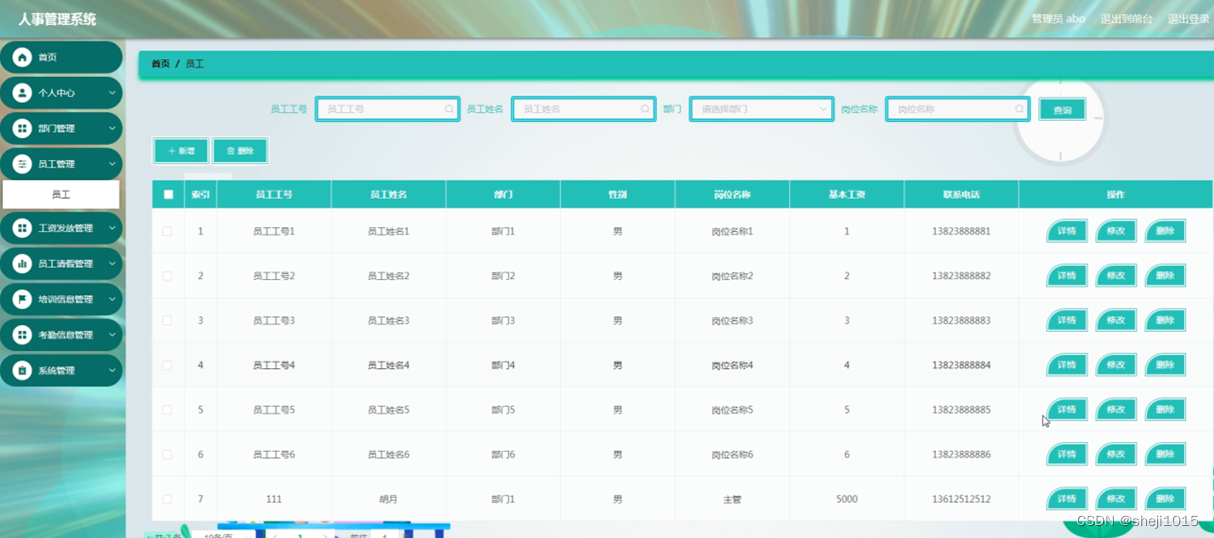
Task: Click the icon for 系统管理
Action: [22, 370]
